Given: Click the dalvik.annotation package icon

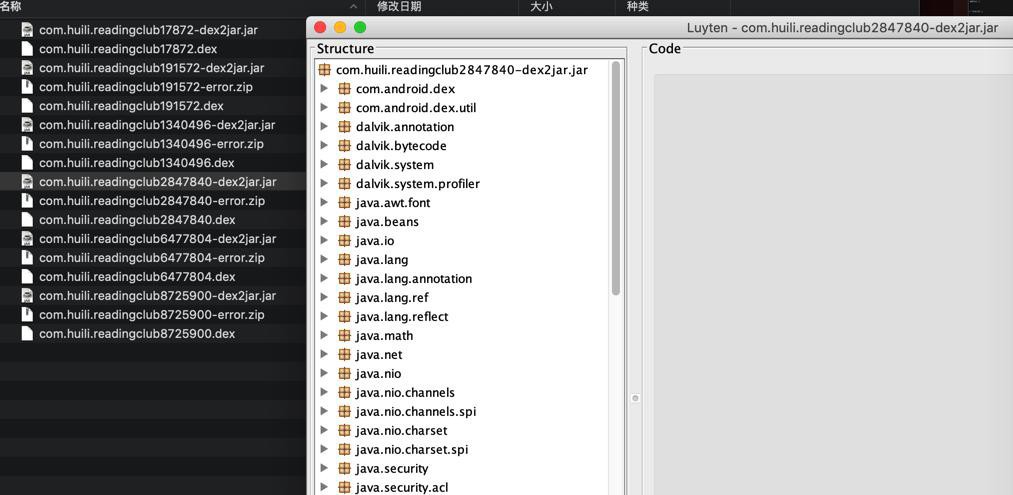Looking at the screenshot, I should pos(344,127).
